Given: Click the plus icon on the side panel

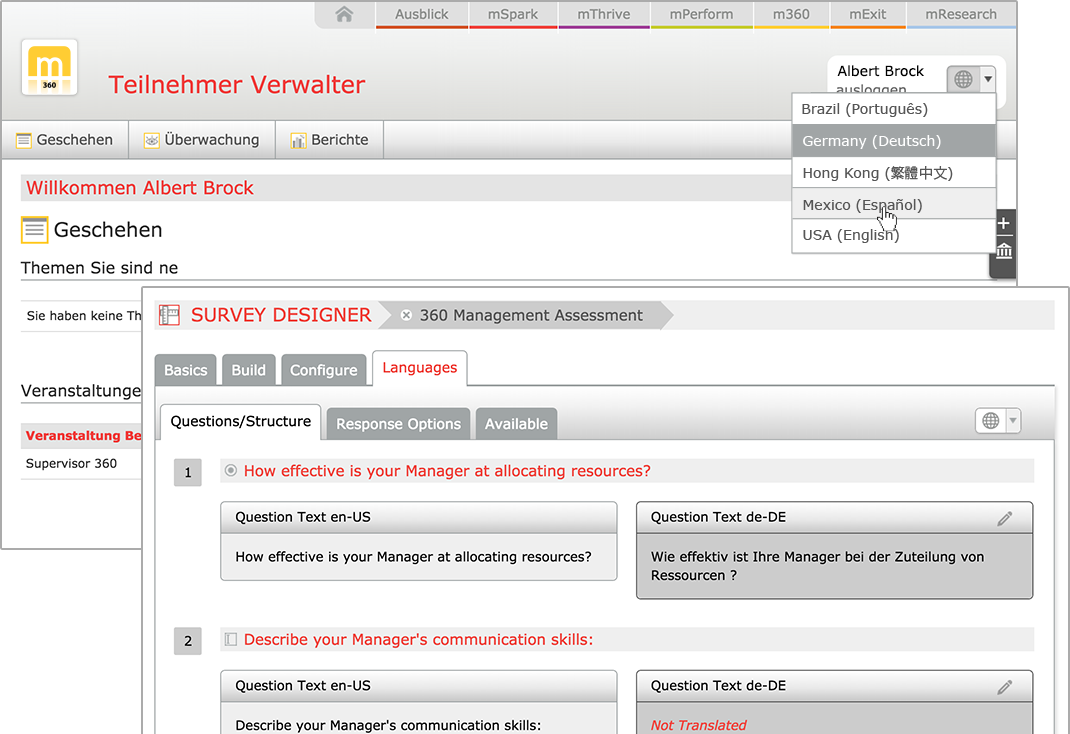Looking at the screenshot, I should tap(1004, 224).
